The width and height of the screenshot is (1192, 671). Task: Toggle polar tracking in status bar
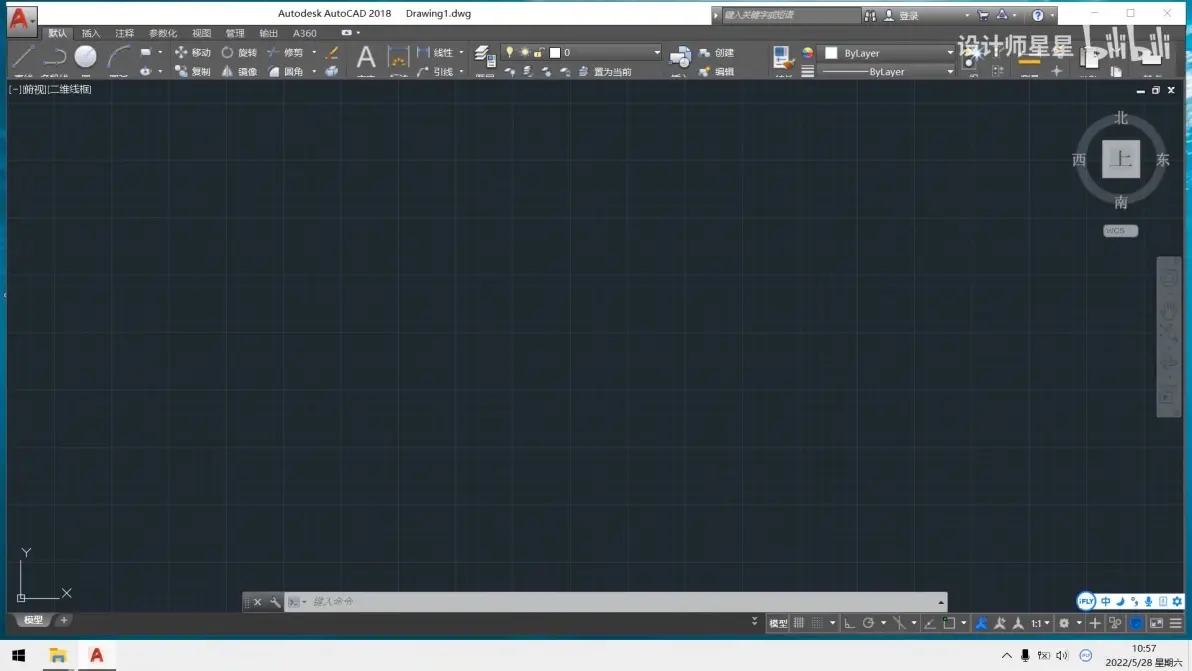click(869, 623)
